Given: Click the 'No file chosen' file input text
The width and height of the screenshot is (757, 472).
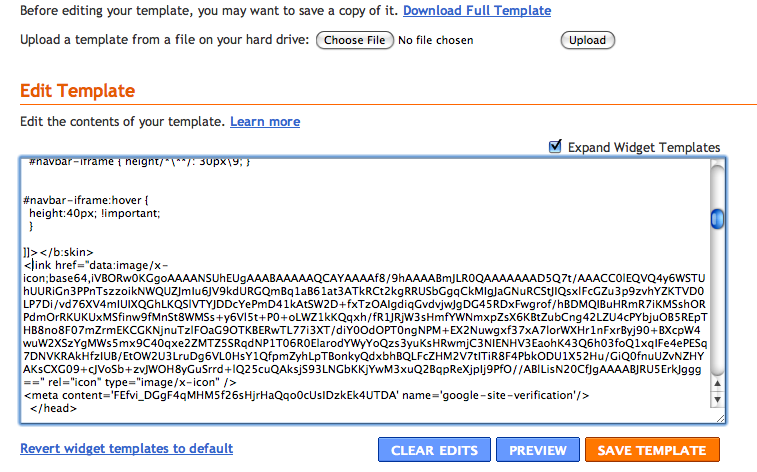Looking at the screenshot, I should click(435, 41).
